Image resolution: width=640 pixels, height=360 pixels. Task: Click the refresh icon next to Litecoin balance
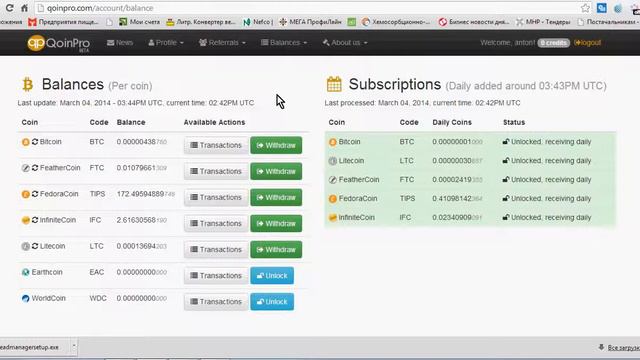click(35, 246)
